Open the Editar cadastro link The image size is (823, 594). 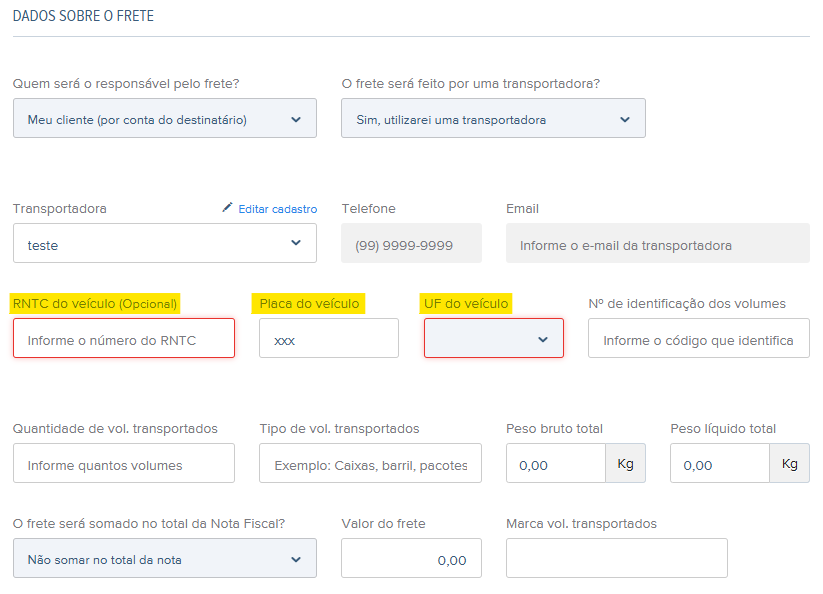[278, 209]
